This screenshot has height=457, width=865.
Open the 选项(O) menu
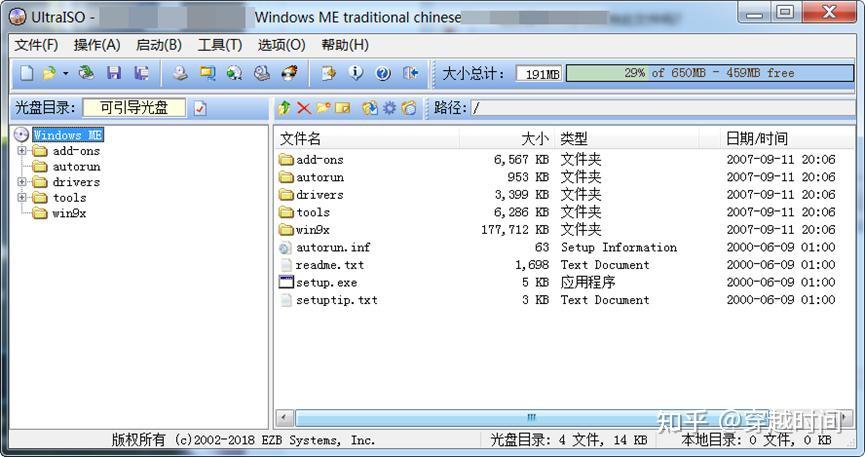coord(281,45)
